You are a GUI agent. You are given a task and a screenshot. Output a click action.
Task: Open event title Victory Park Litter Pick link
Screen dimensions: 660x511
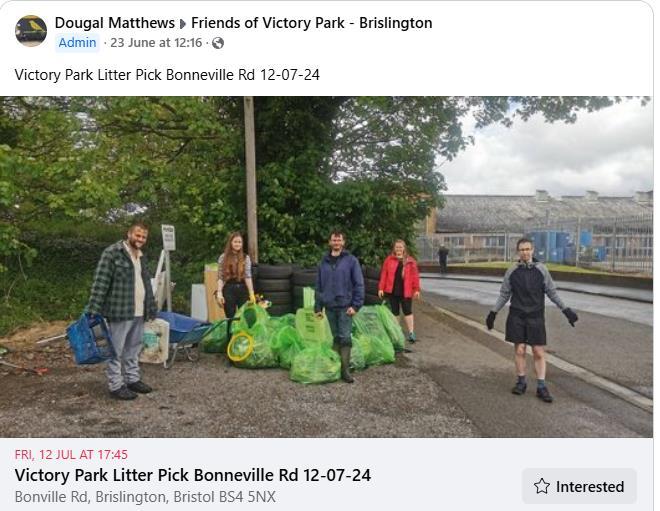pos(193,475)
